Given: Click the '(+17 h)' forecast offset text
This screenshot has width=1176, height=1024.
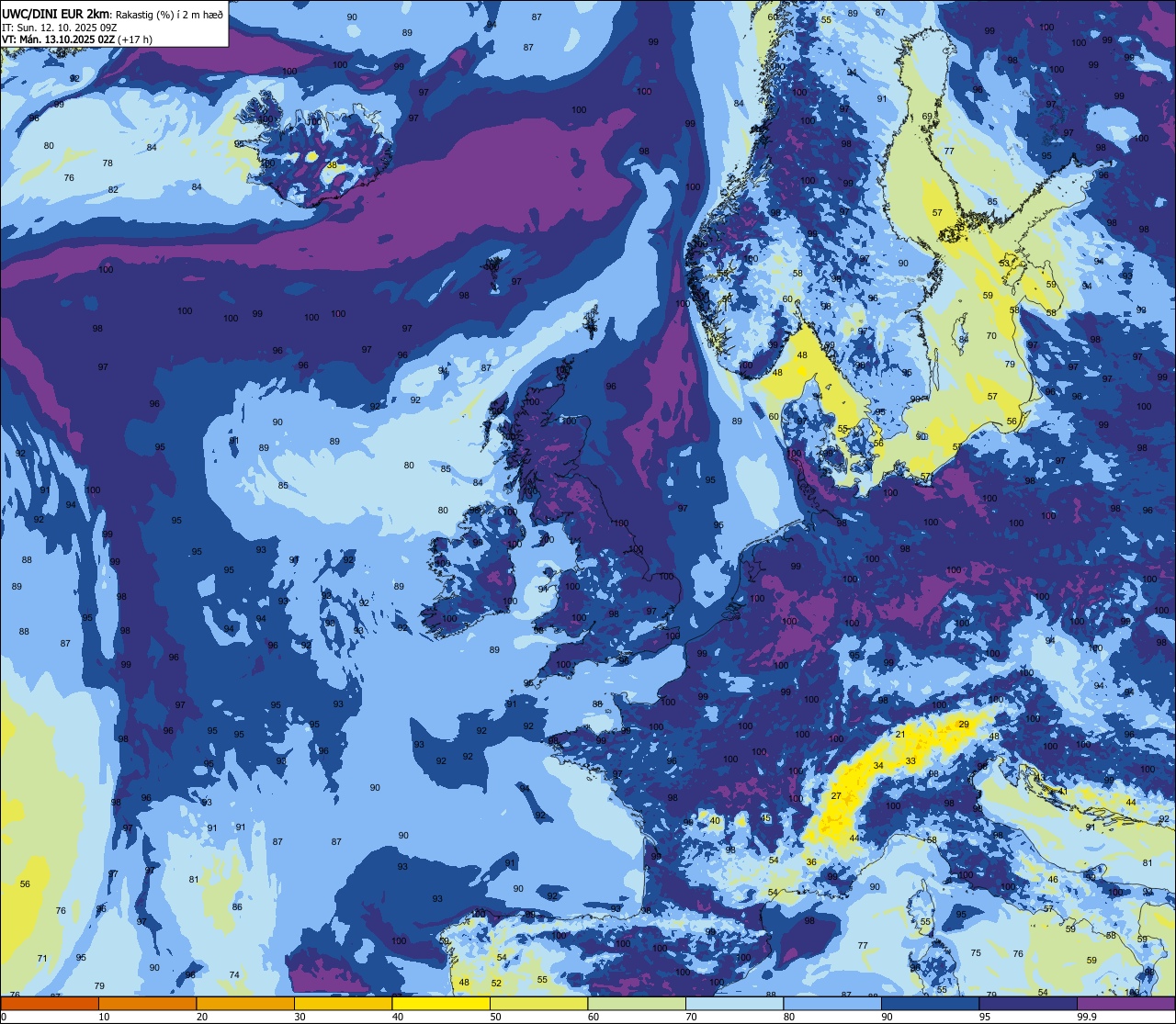Looking at the screenshot, I should click(135, 39).
